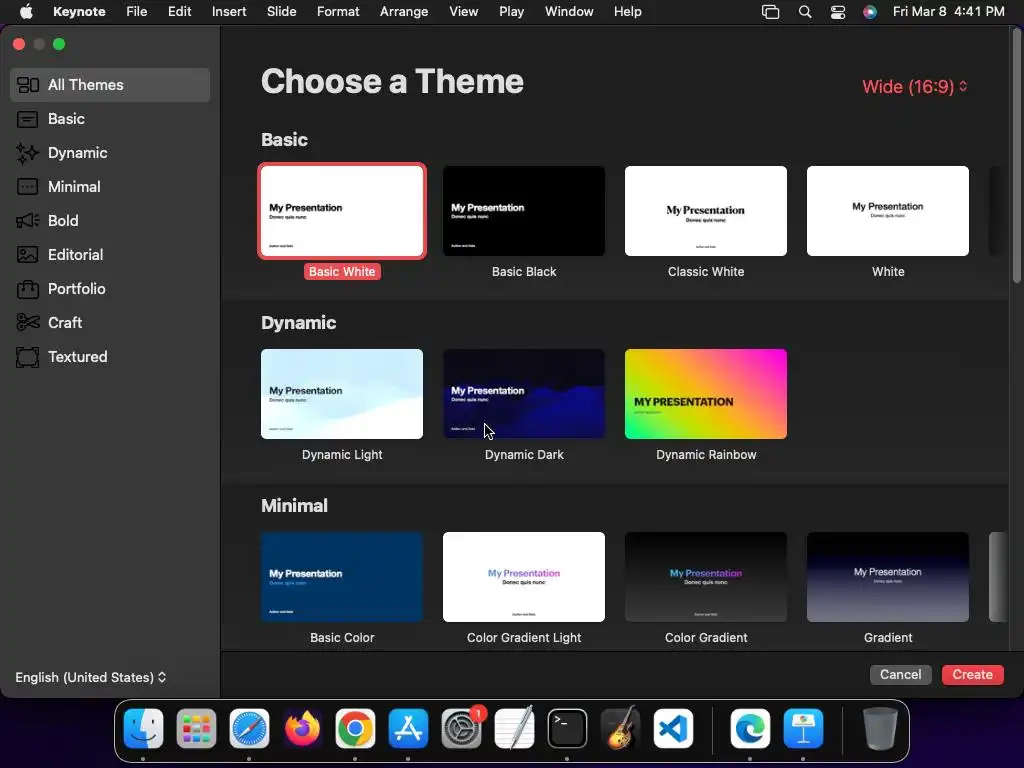The height and width of the screenshot is (768, 1024).
Task: Open Terminal from the Dock
Action: (x=567, y=728)
